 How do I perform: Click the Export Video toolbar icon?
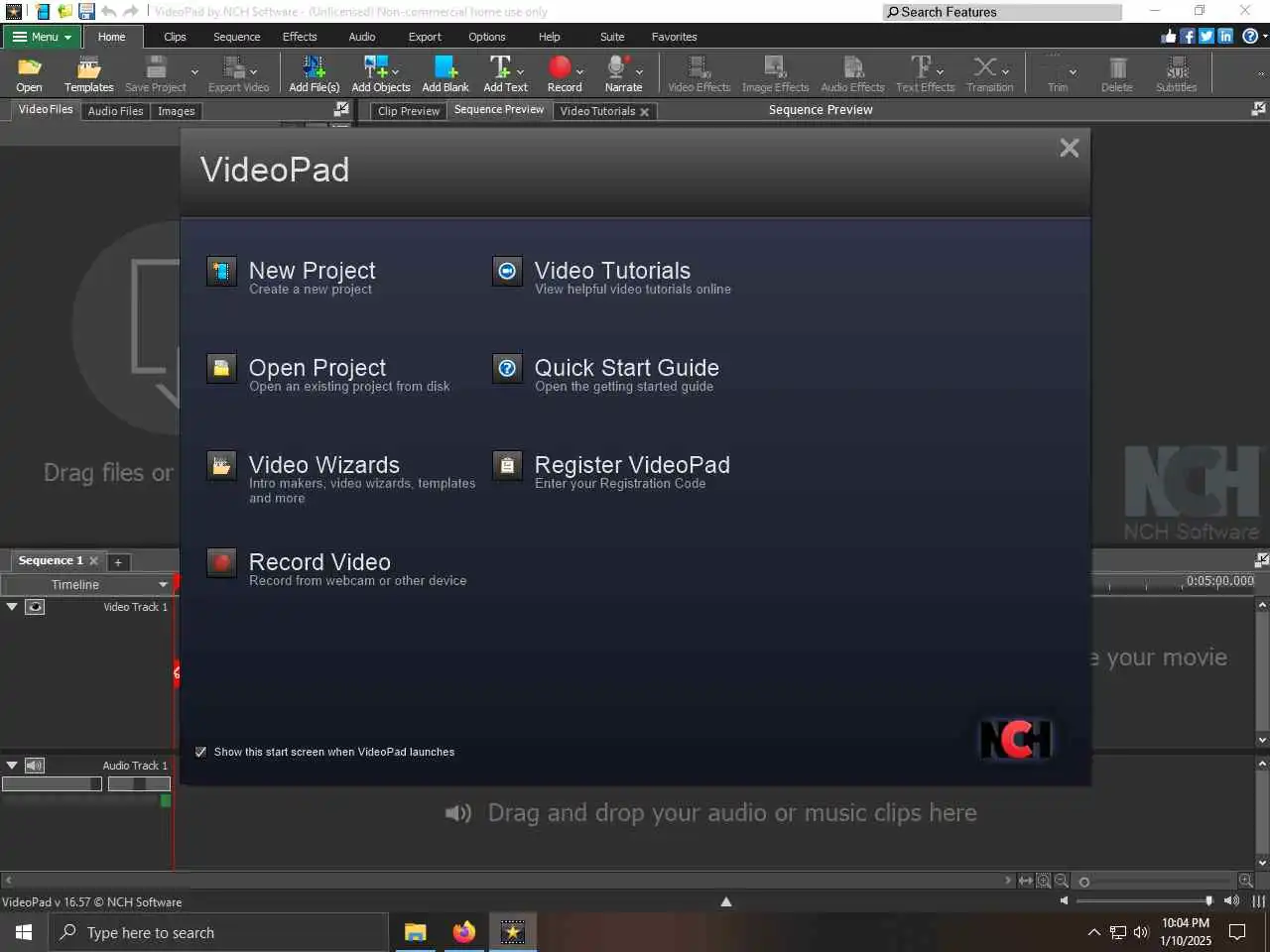point(234,67)
